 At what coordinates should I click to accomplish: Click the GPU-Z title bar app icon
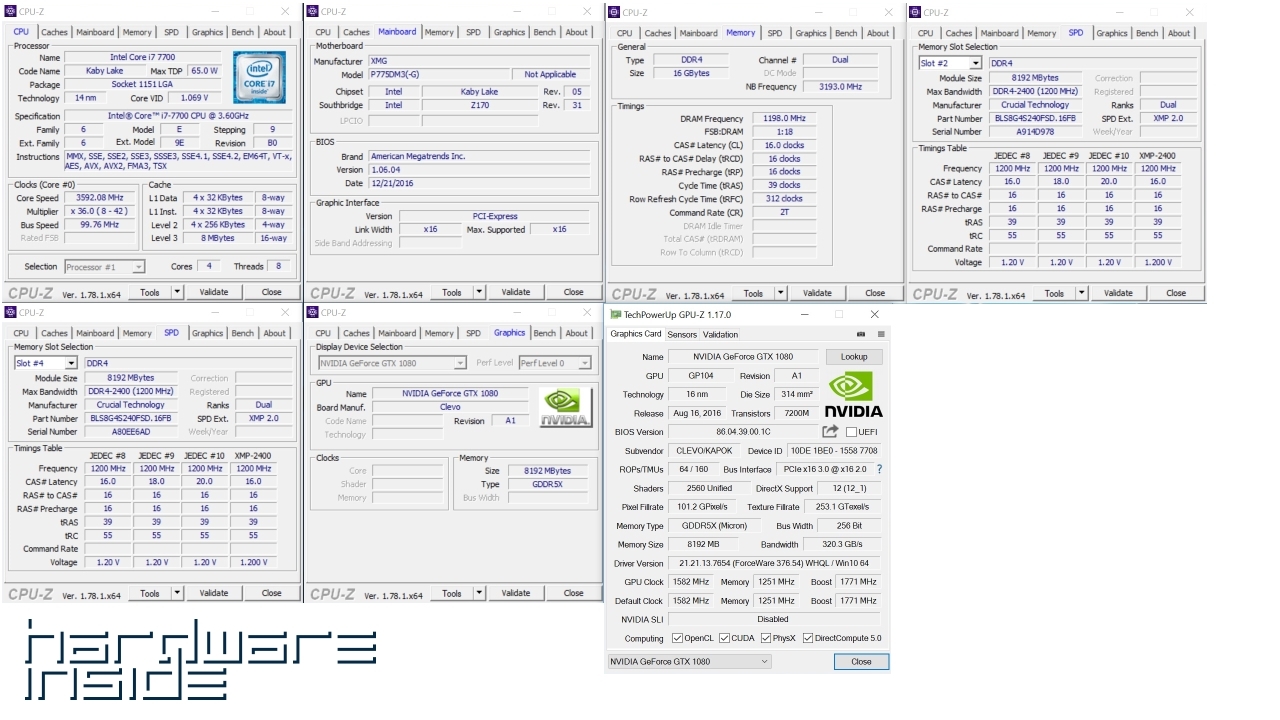pyautogui.click(x=615, y=313)
